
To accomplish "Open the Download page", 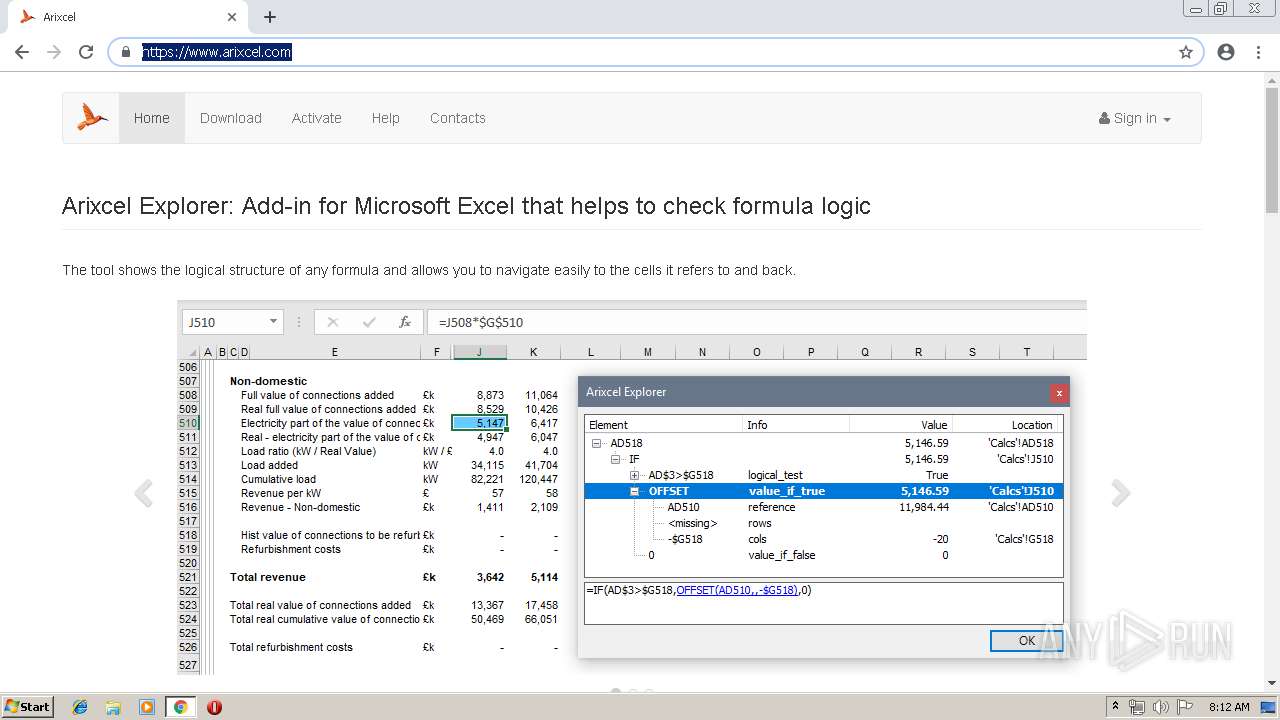I will pyautogui.click(x=231, y=118).
